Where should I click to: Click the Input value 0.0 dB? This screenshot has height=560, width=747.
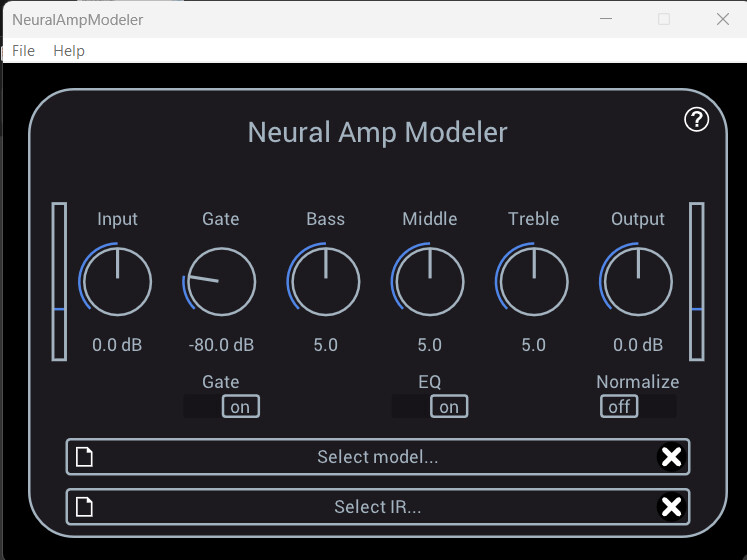tap(117, 345)
